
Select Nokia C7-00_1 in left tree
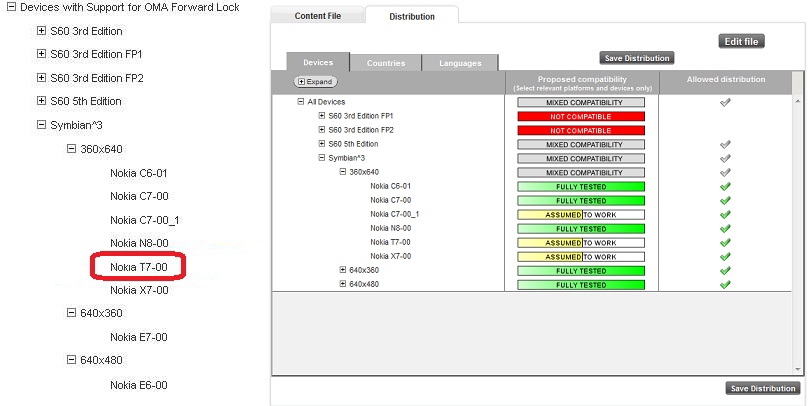tap(144, 220)
